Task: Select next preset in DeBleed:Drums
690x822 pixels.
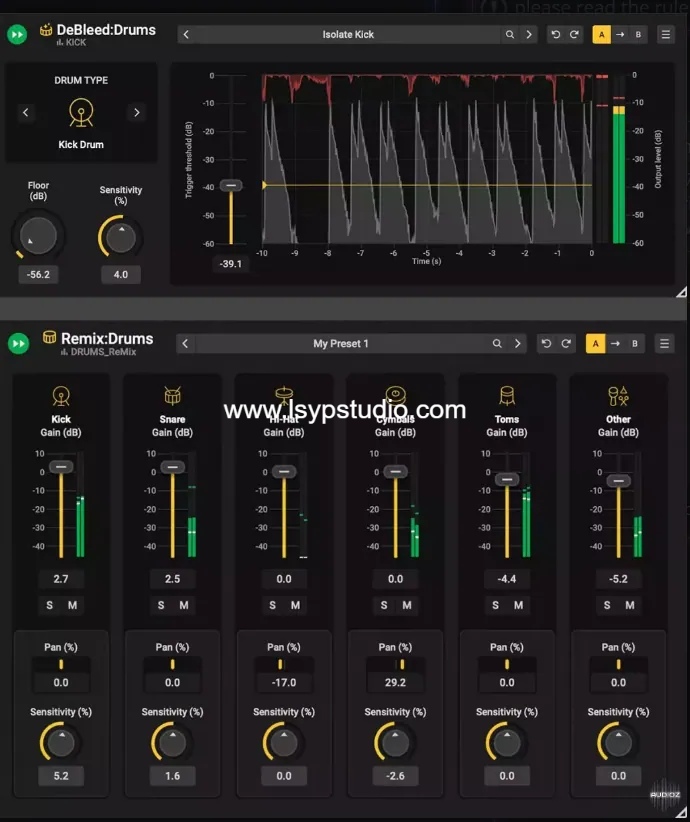Action: point(529,35)
